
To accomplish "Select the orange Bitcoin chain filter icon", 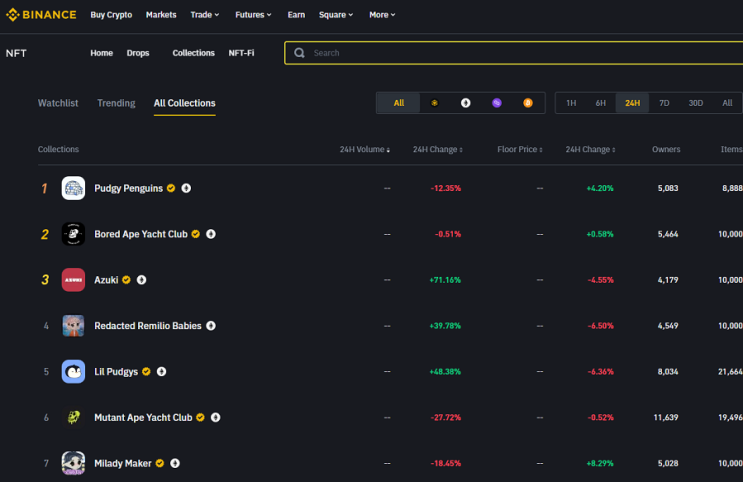I will 528,103.
